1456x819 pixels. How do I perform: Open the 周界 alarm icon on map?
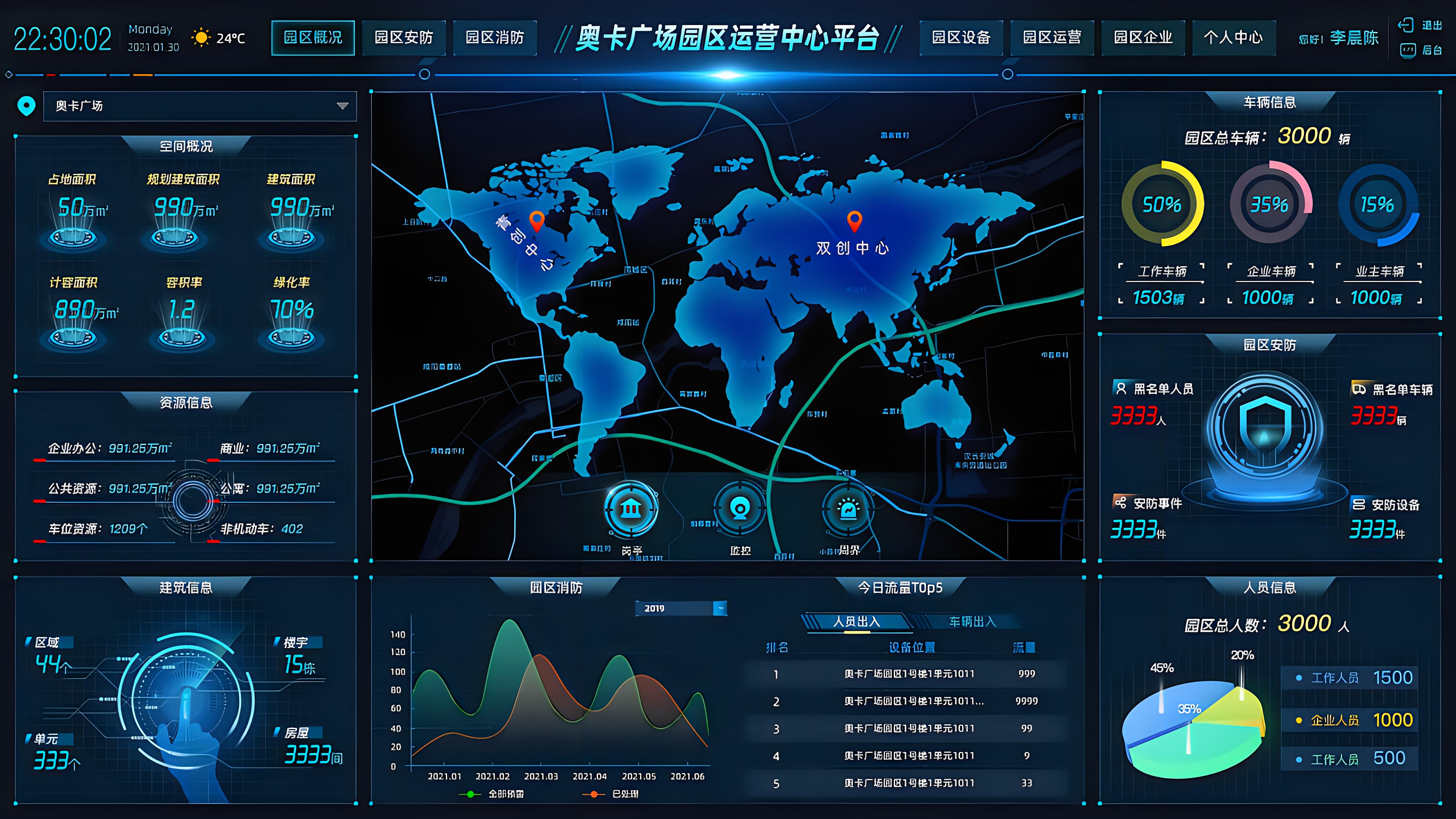(848, 509)
